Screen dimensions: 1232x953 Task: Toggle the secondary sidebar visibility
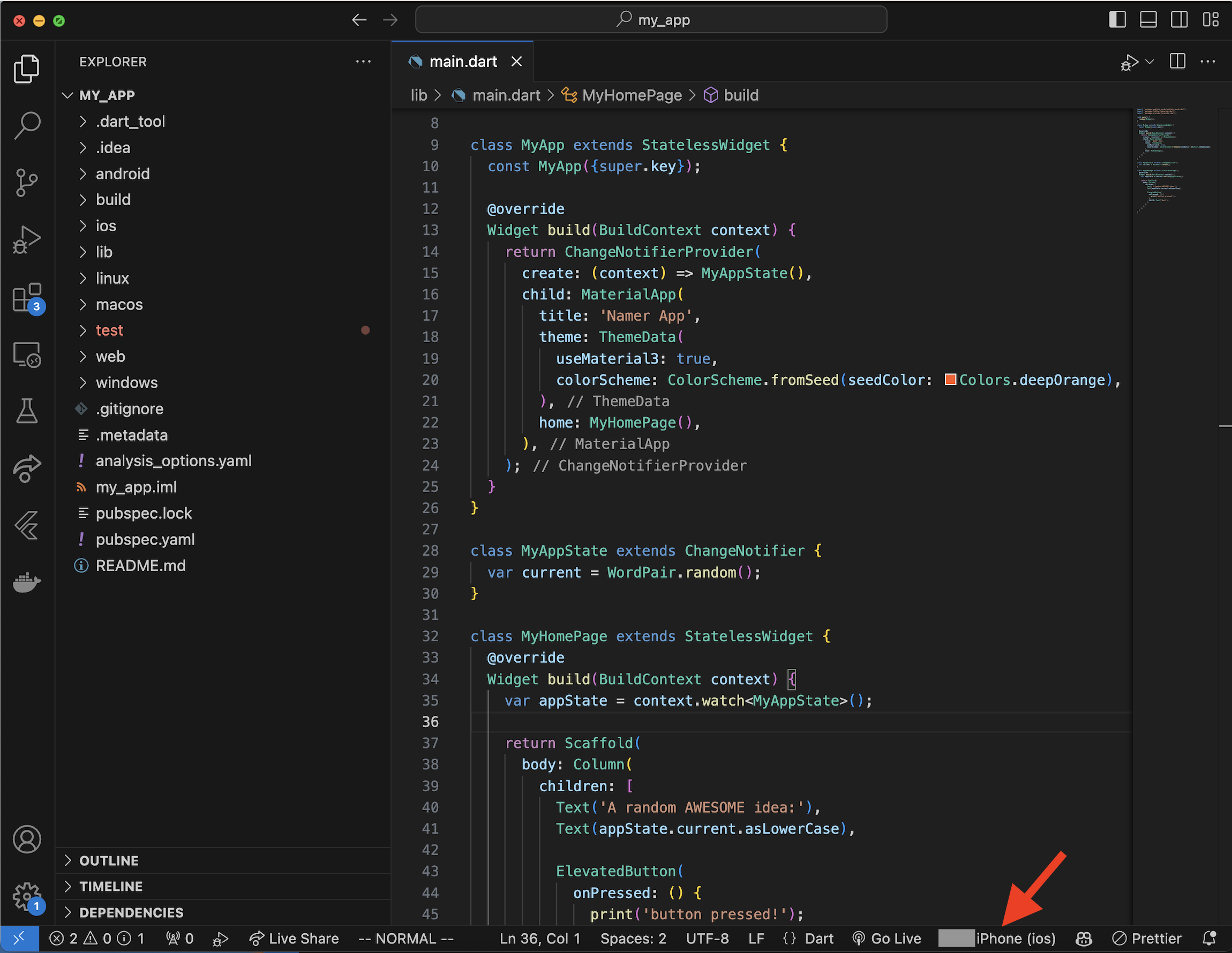(x=1180, y=19)
